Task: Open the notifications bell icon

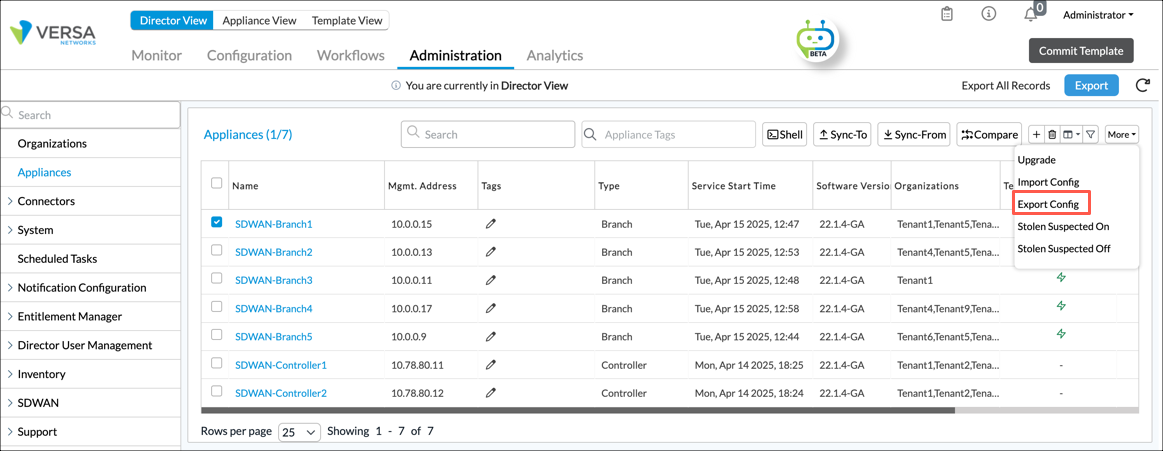Action: click(x=1030, y=14)
